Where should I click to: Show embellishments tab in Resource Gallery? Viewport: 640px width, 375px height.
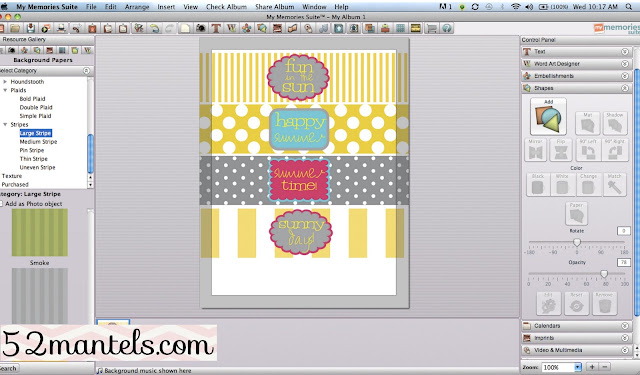24,50
